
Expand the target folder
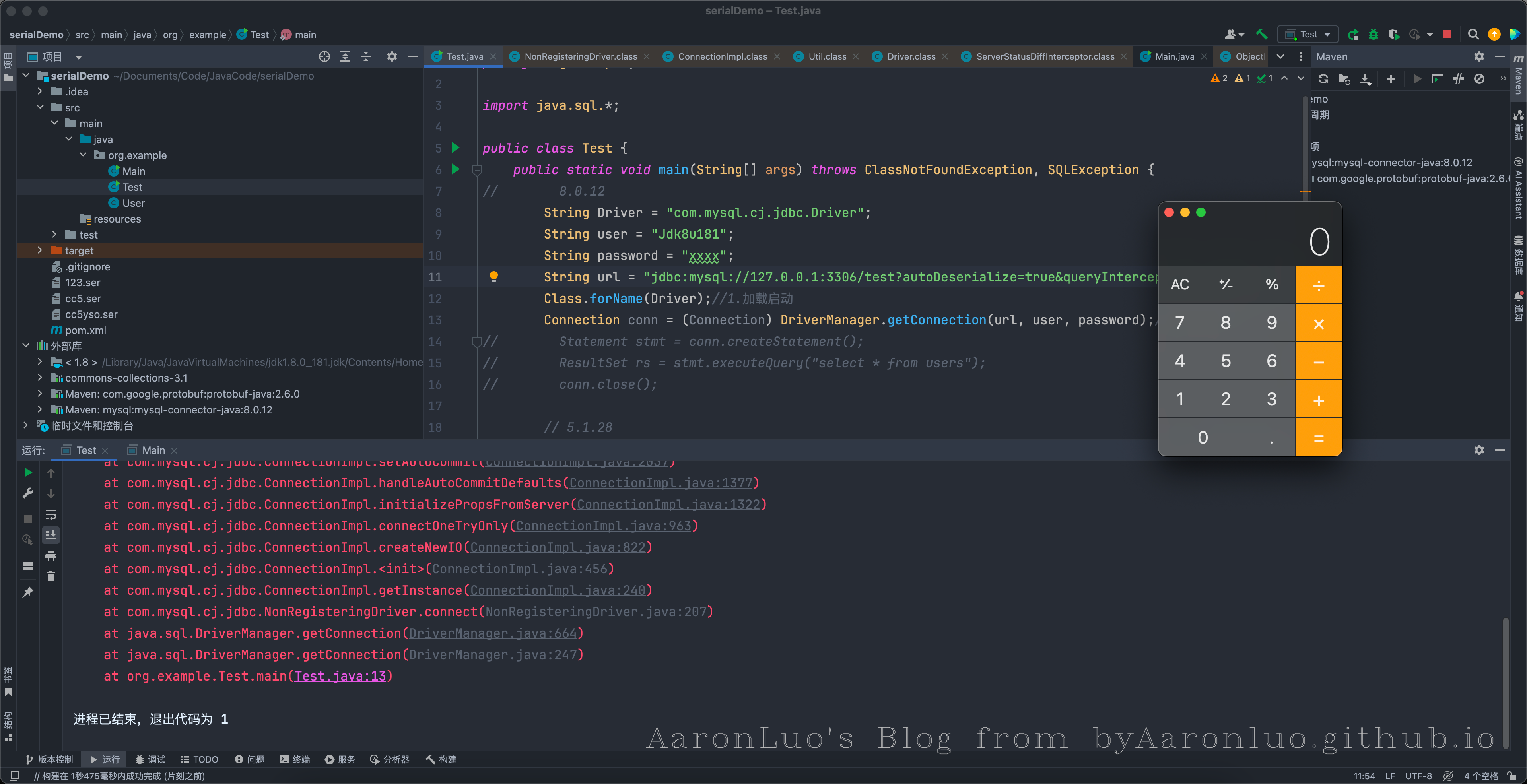tap(40, 251)
